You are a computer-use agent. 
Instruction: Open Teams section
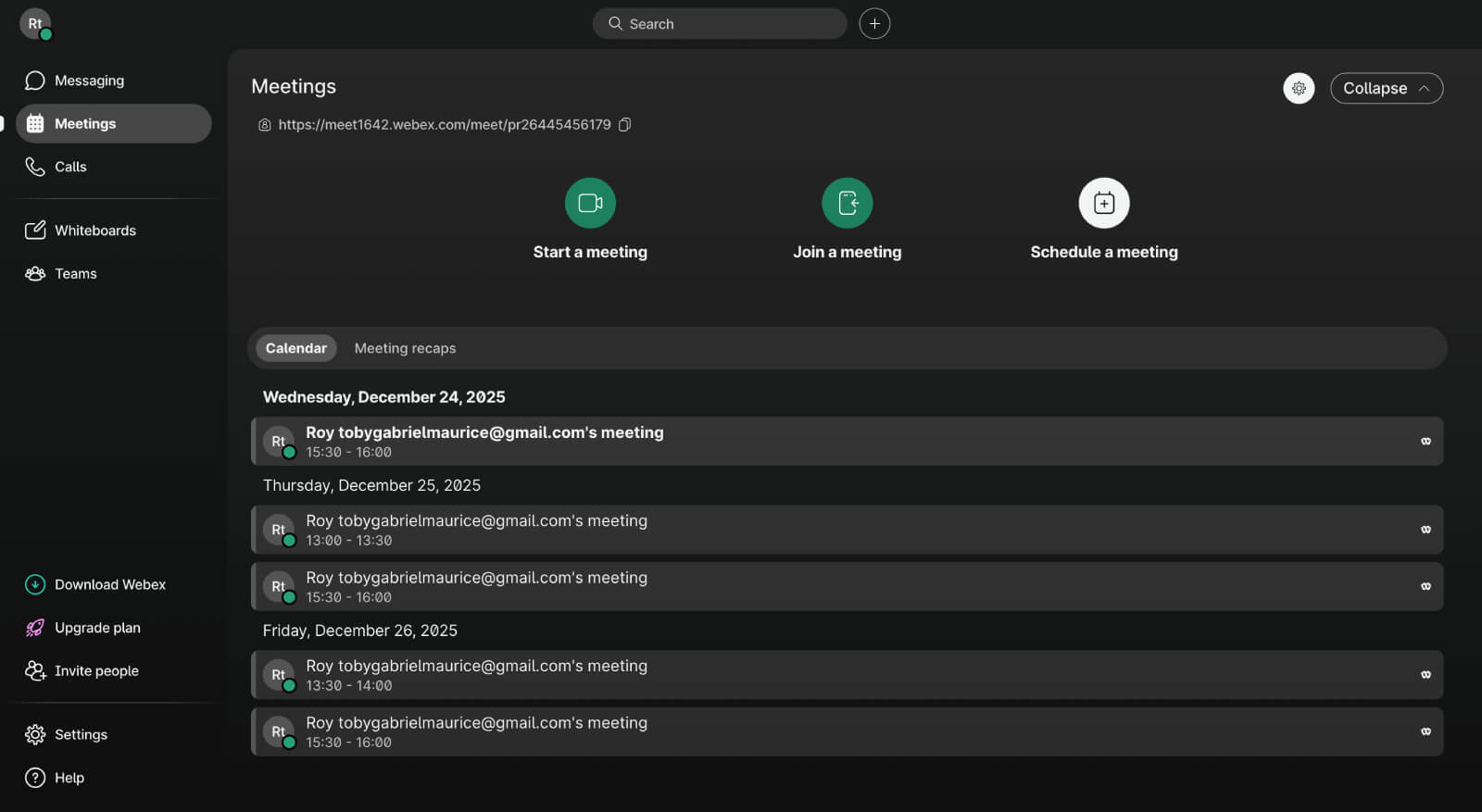click(113, 273)
